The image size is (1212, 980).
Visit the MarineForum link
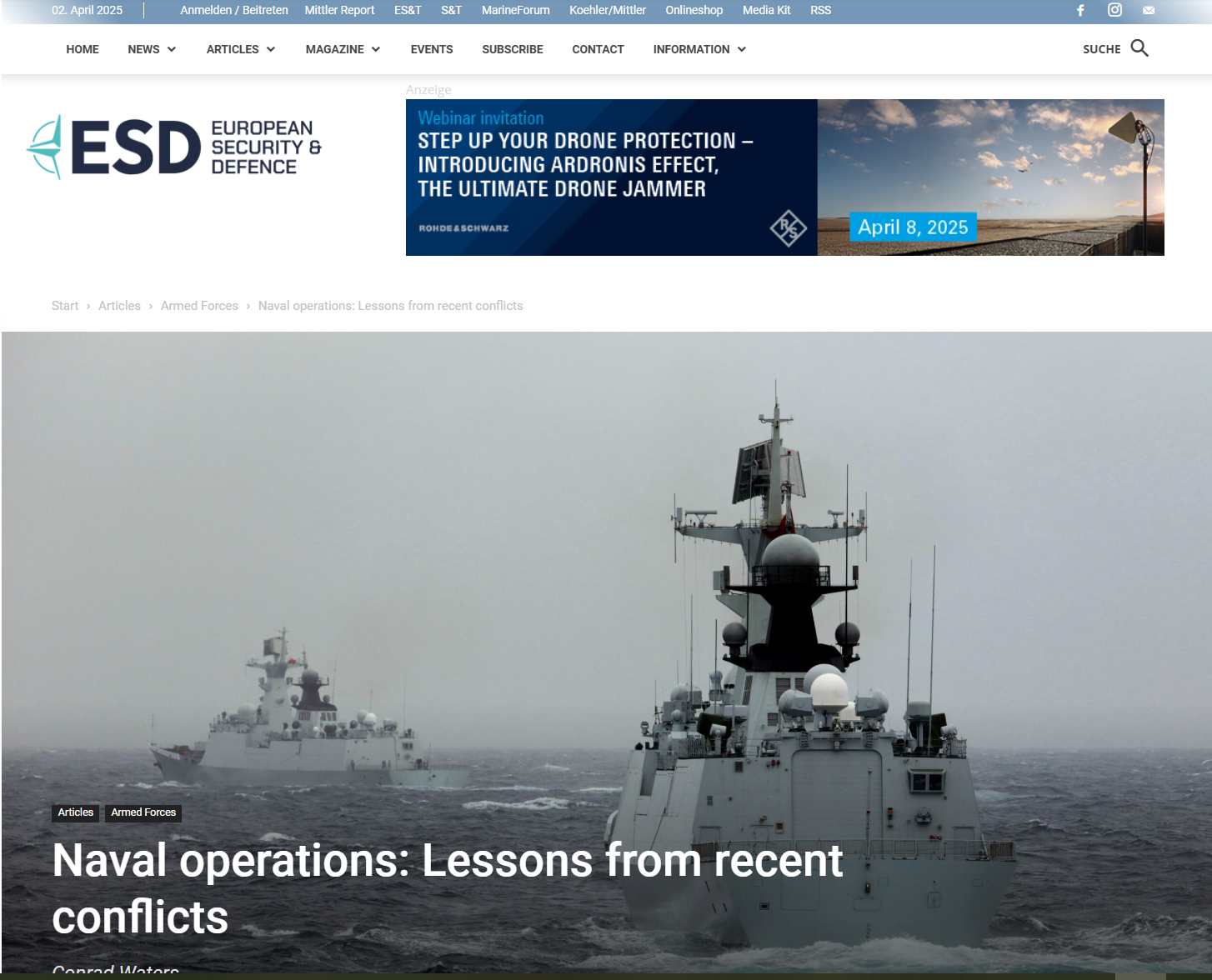point(515,10)
